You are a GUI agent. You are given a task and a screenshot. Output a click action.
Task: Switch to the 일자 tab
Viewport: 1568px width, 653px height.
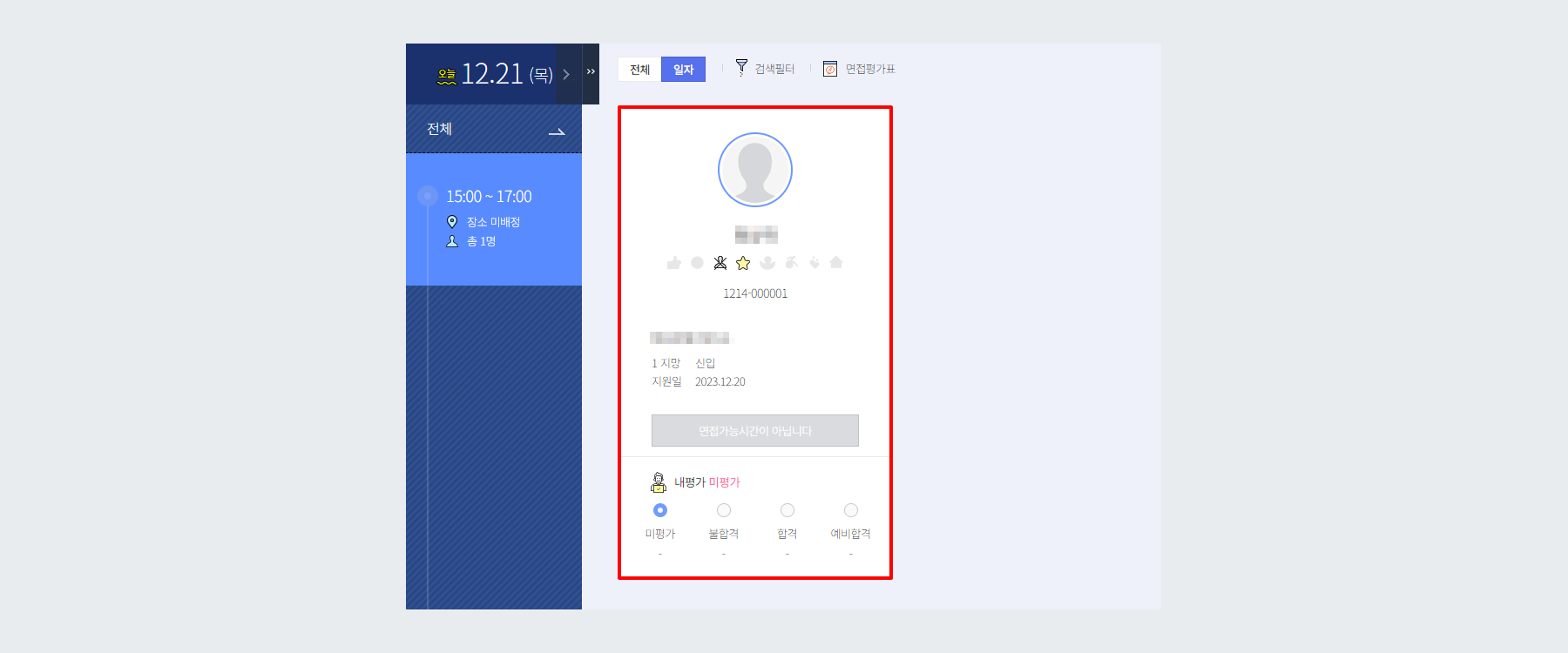[684, 70]
